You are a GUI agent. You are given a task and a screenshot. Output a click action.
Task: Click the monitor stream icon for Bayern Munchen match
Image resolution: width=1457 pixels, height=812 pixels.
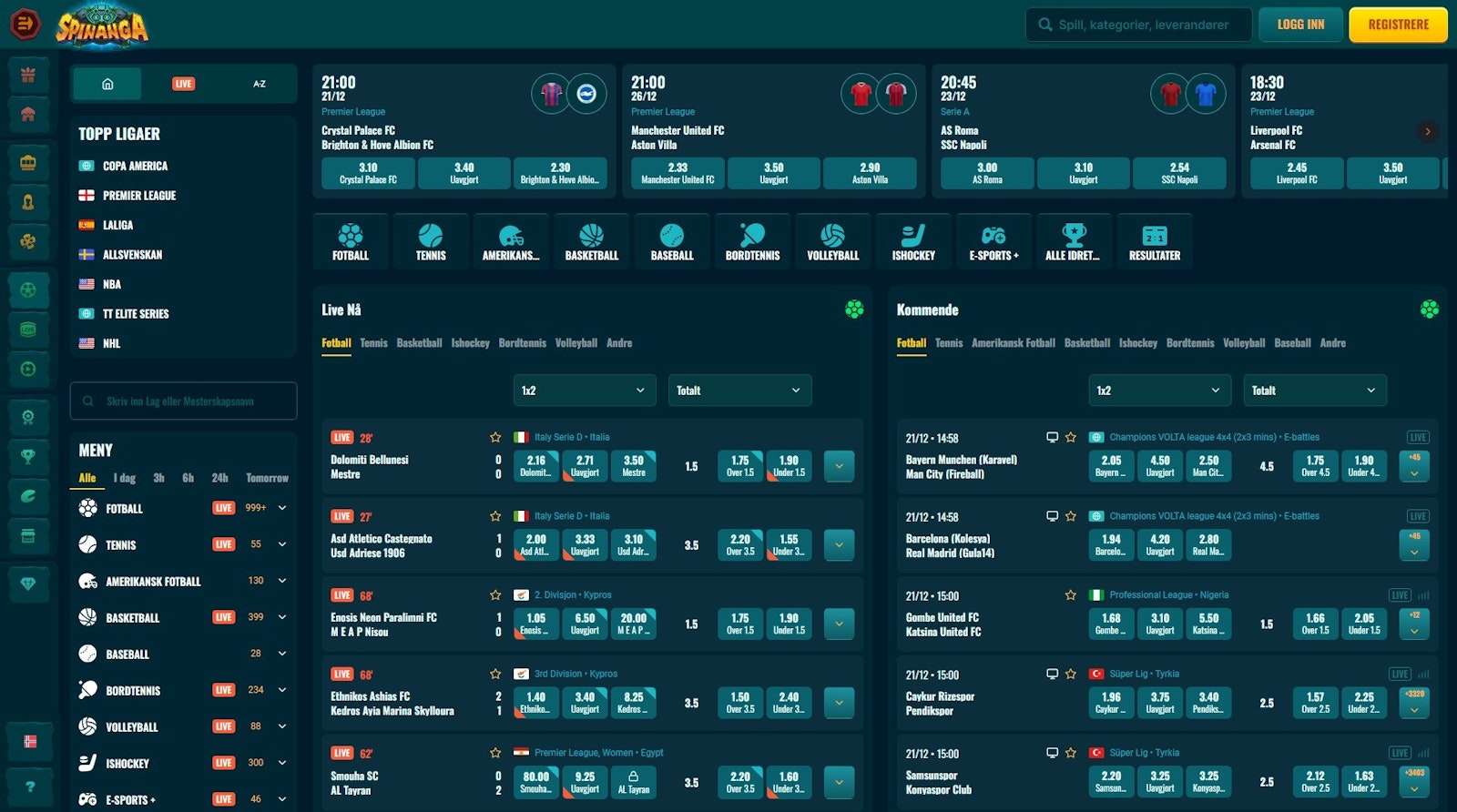(1052, 437)
